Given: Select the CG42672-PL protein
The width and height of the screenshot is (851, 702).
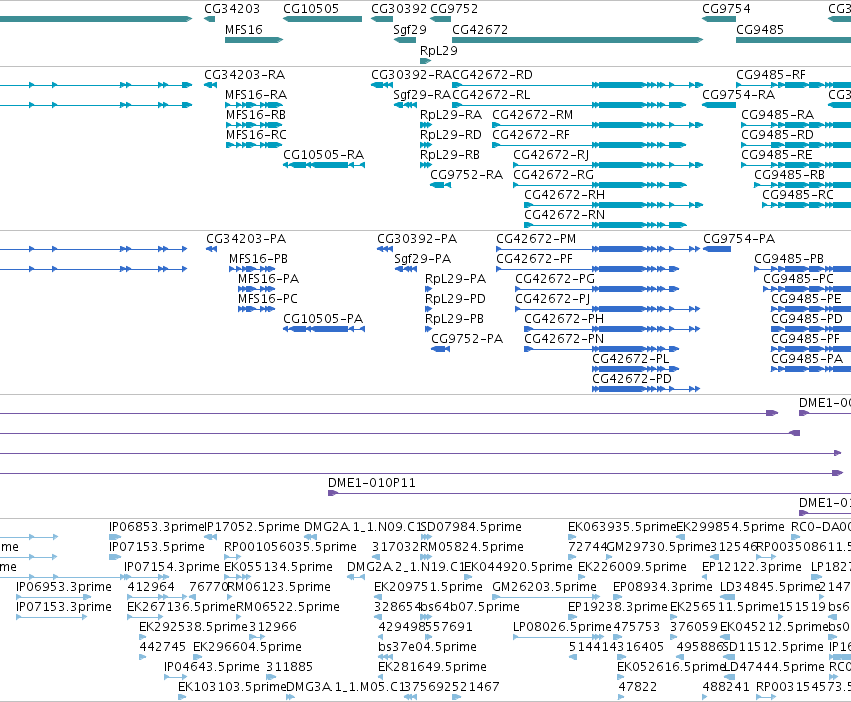Looking at the screenshot, I should [x=631, y=359].
